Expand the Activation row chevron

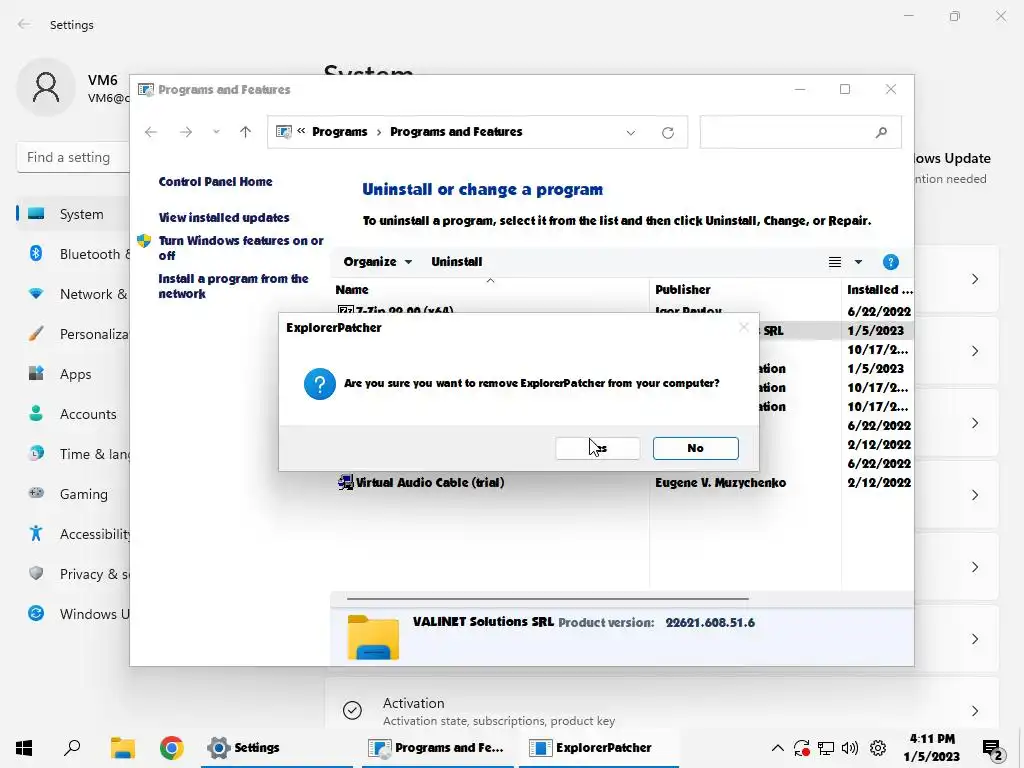pos(974,711)
